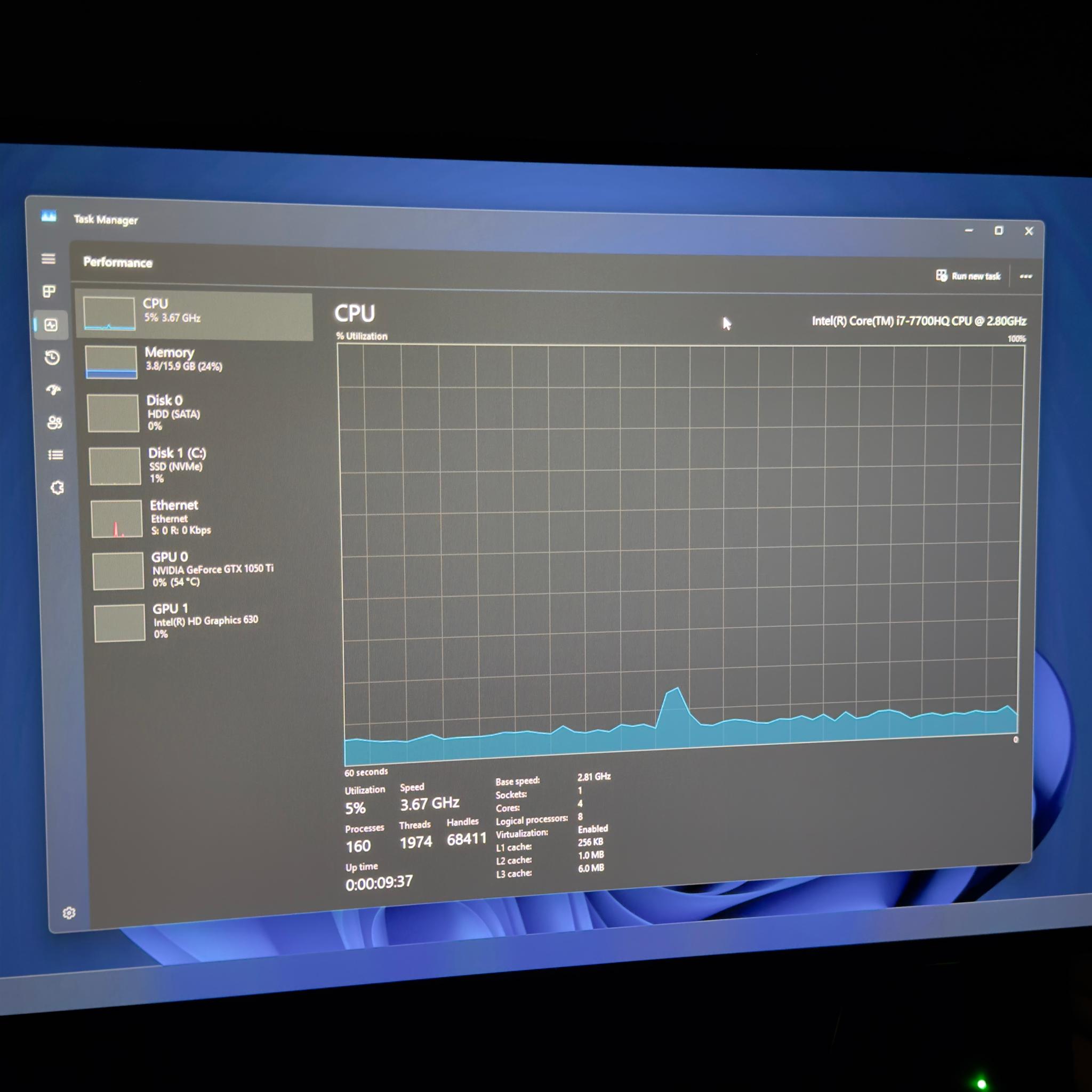Click the L3 cache value '6.0 MB'
The height and width of the screenshot is (1092, 1092).
591,868
